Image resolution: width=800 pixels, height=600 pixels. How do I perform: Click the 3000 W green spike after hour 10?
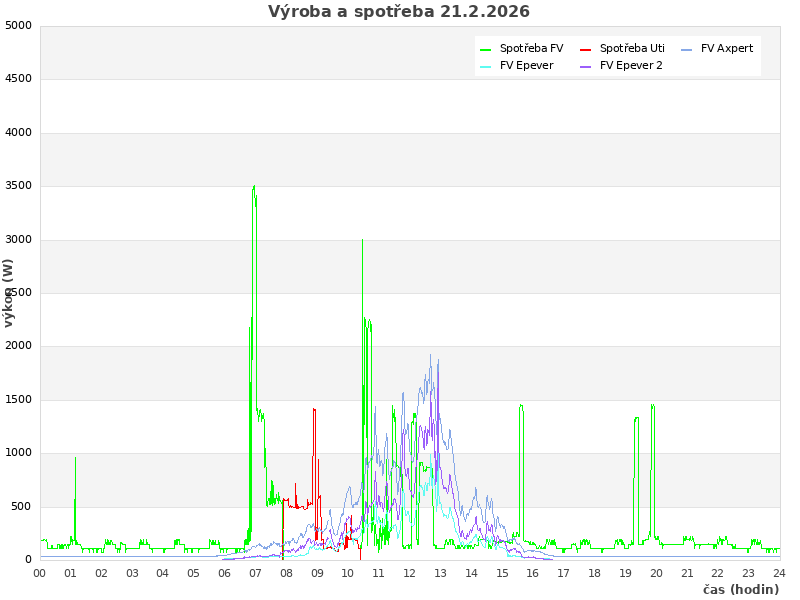coord(362,241)
